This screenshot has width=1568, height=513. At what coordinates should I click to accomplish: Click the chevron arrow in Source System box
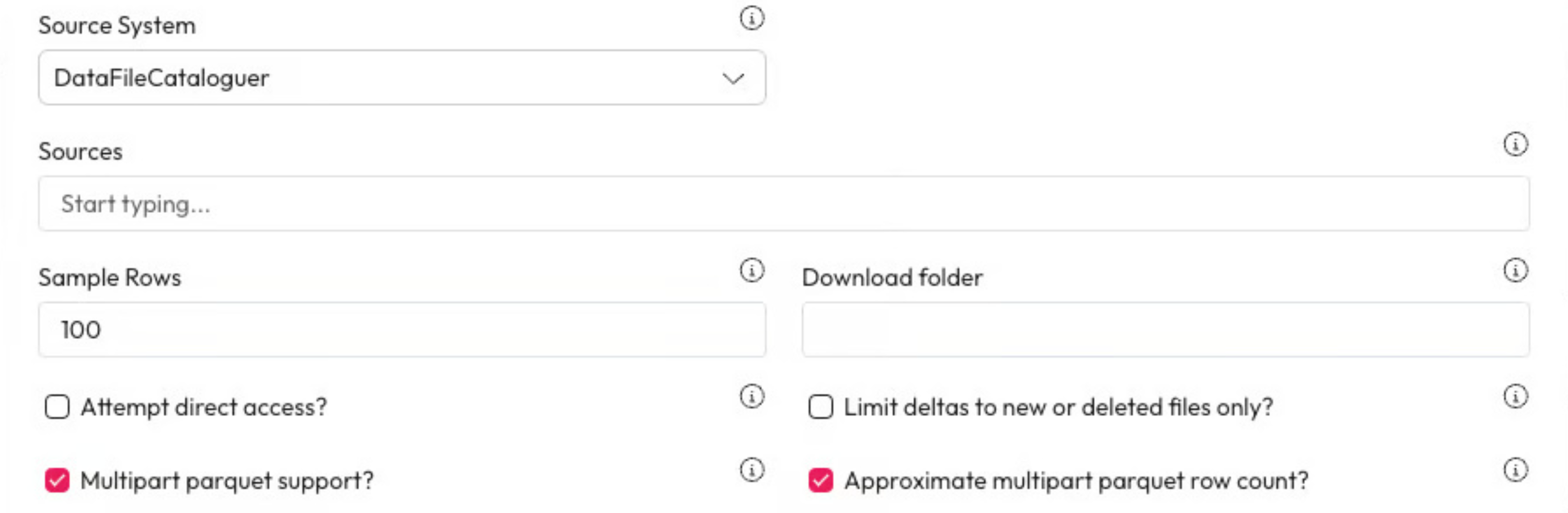tap(733, 78)
